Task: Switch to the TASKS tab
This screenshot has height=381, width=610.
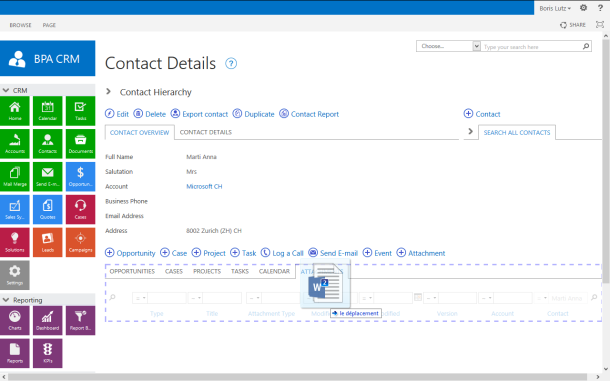Action: [x=240, y=272]
